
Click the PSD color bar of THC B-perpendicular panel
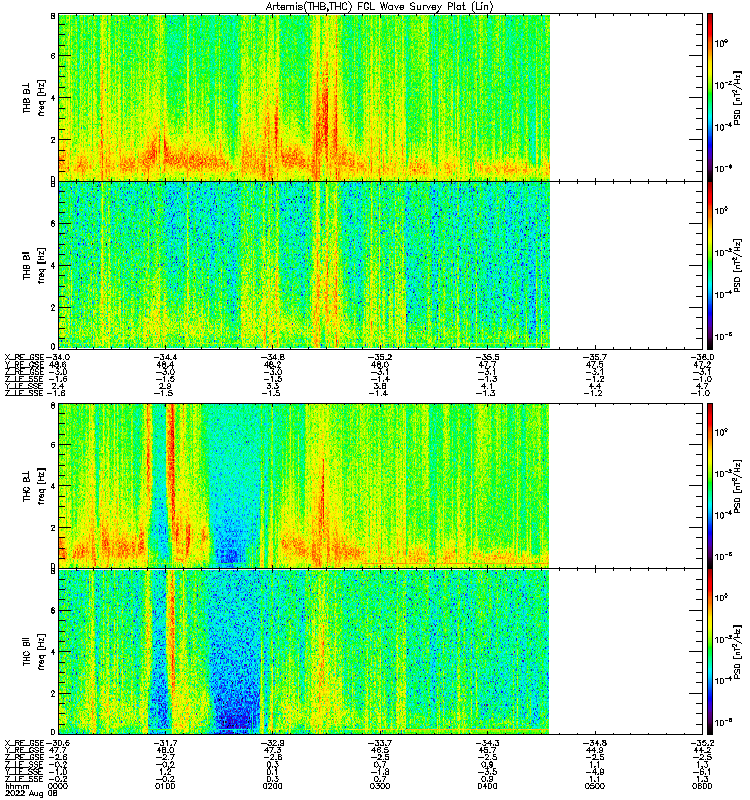click(710, 485)
